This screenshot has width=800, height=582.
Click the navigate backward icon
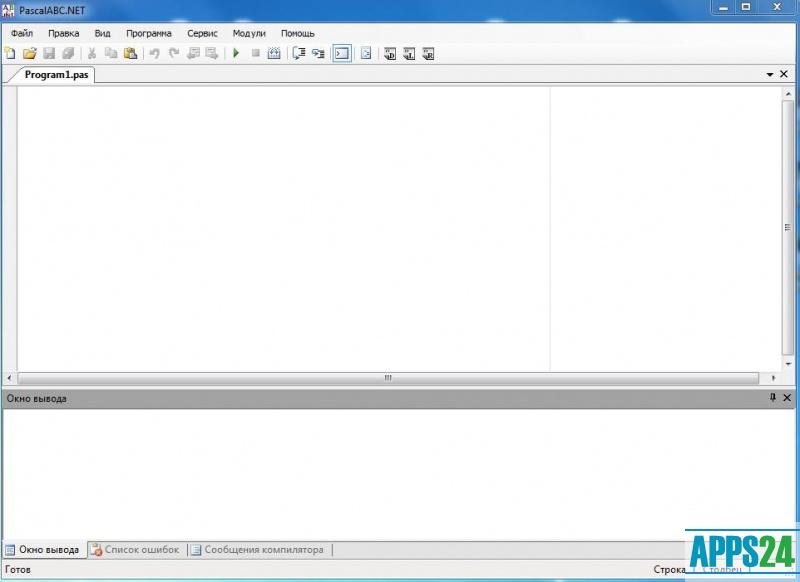tap(193, 53)
